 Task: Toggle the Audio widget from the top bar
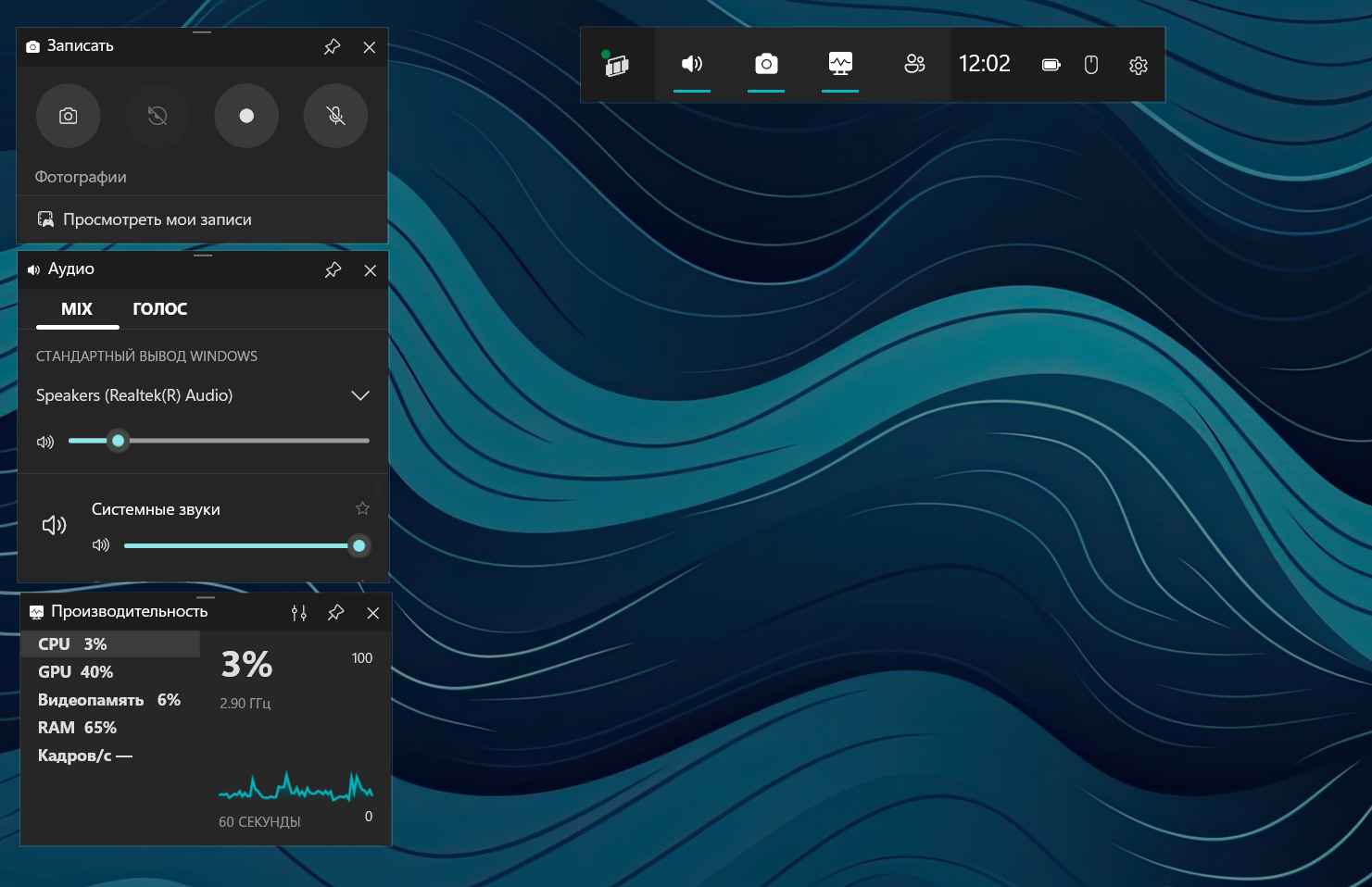[692, 64]
